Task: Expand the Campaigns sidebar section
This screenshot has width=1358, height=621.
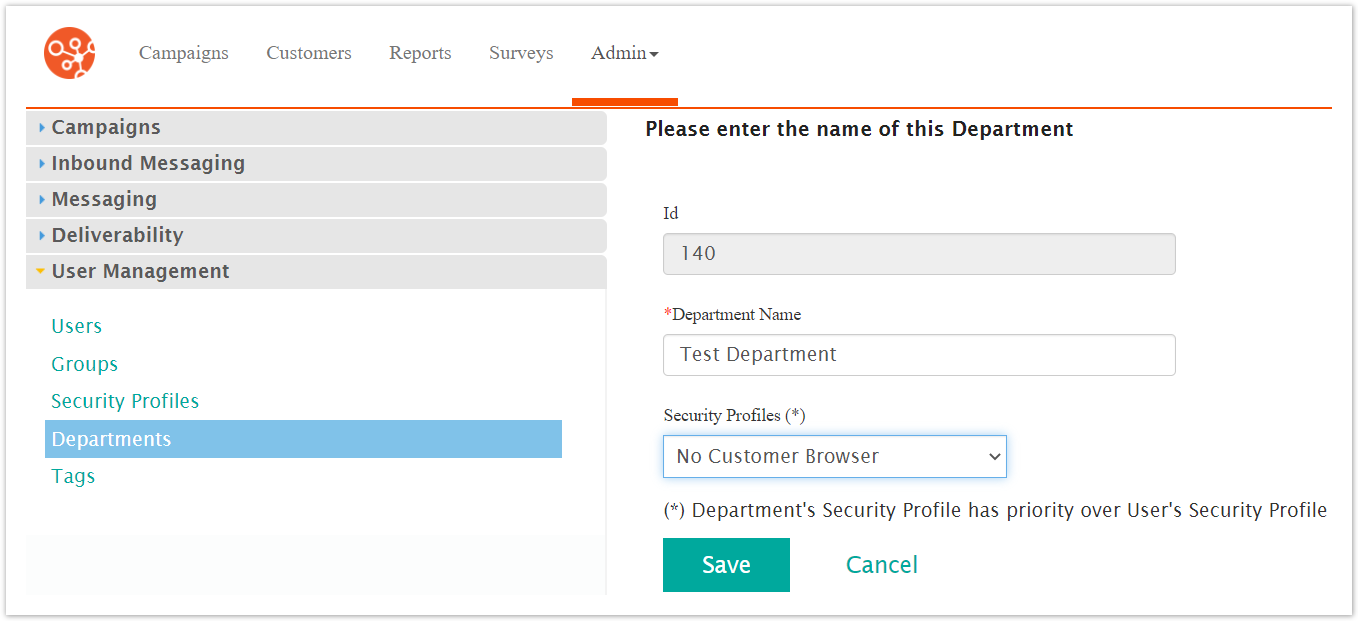Action: (x=316, y=127)
